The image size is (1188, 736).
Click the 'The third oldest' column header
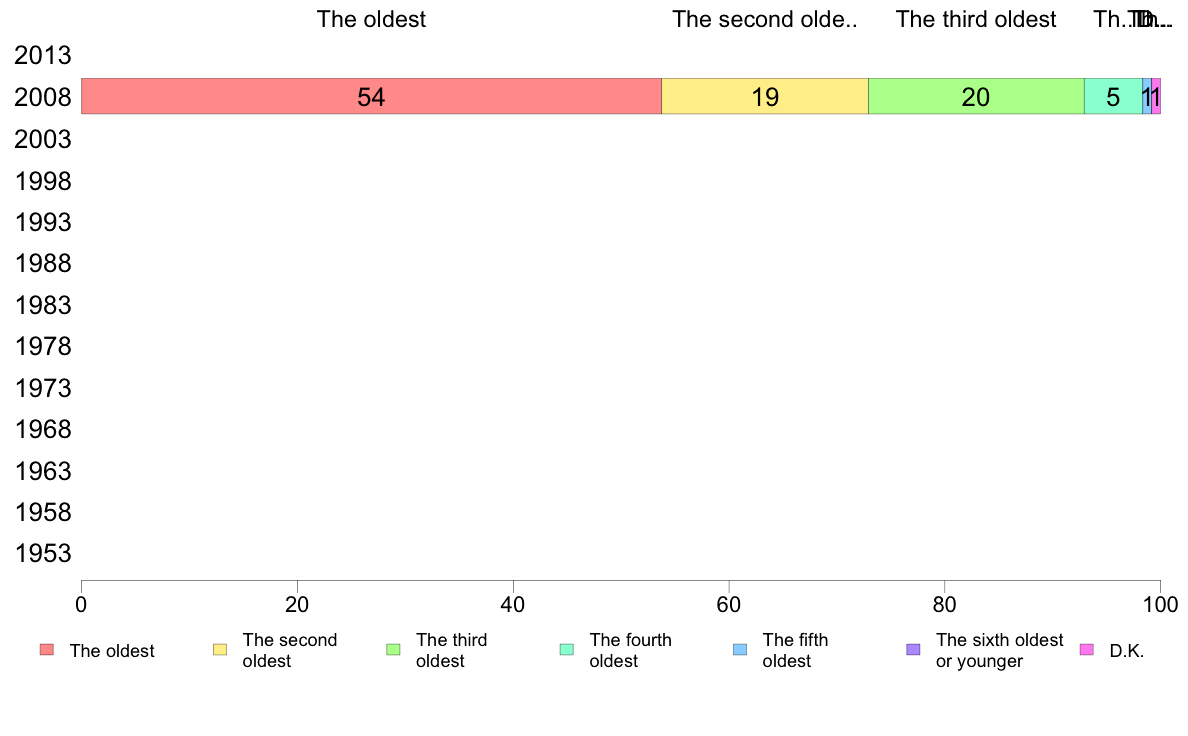click(x=976, y=19)
